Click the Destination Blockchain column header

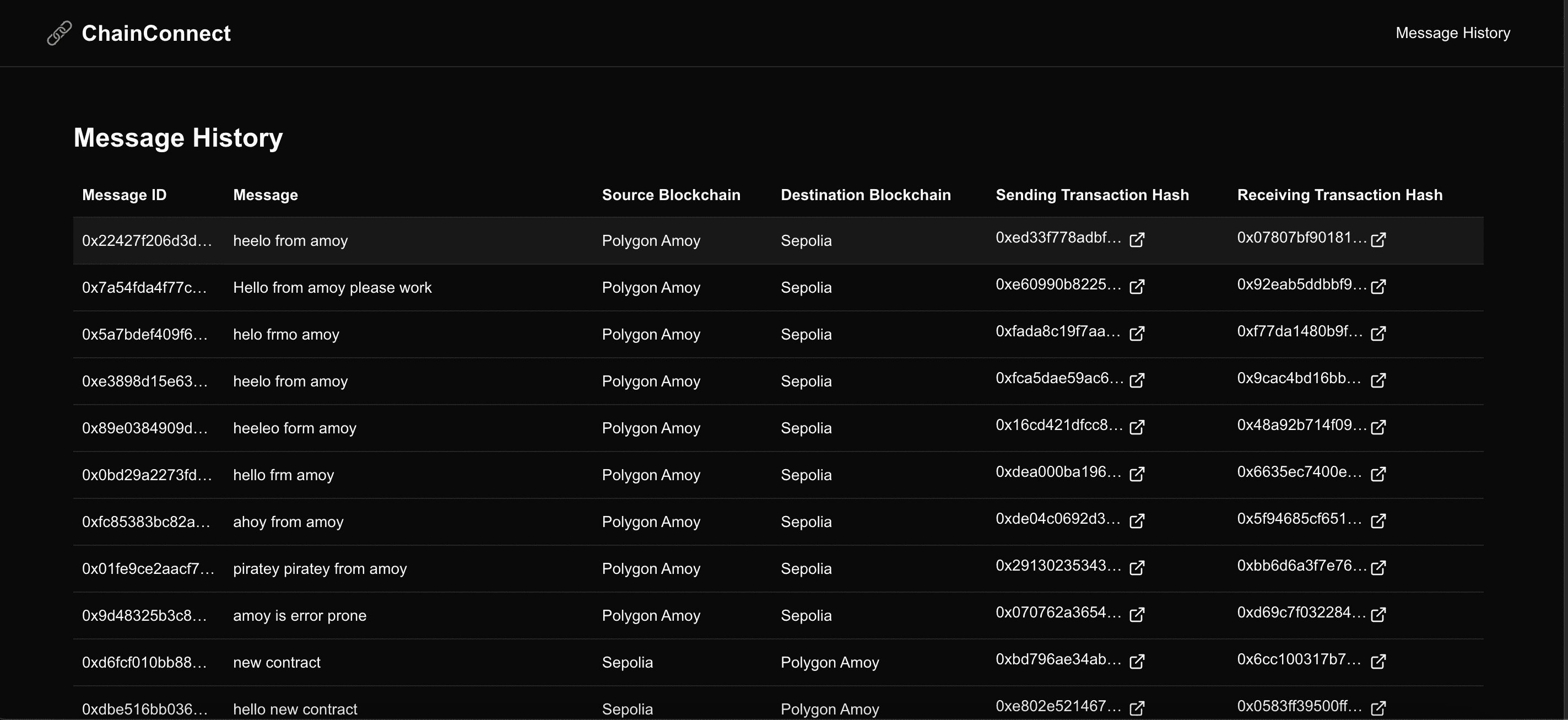866,195
